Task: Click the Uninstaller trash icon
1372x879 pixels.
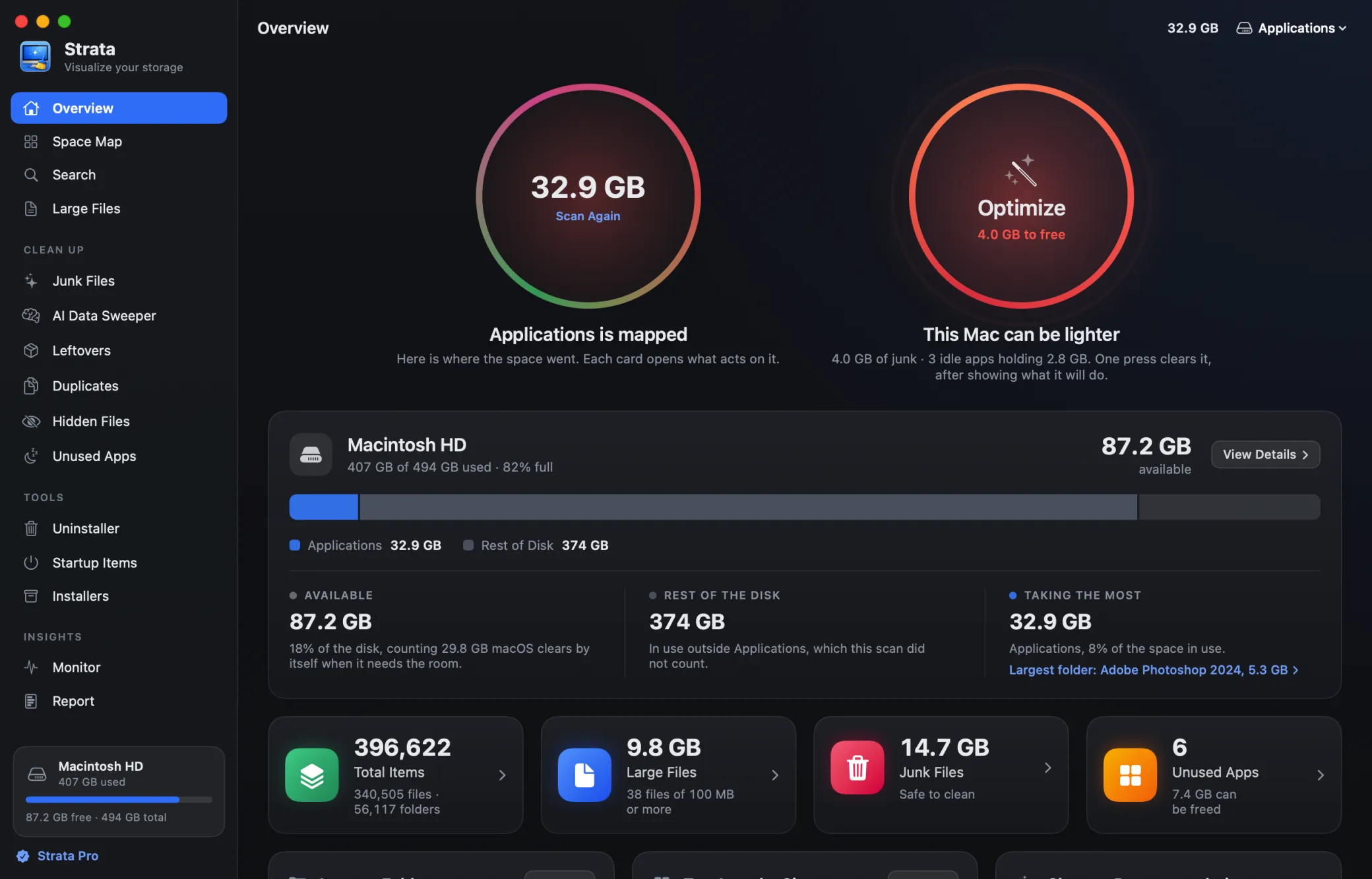Action: pyautogui.click(x=31, y=528)
